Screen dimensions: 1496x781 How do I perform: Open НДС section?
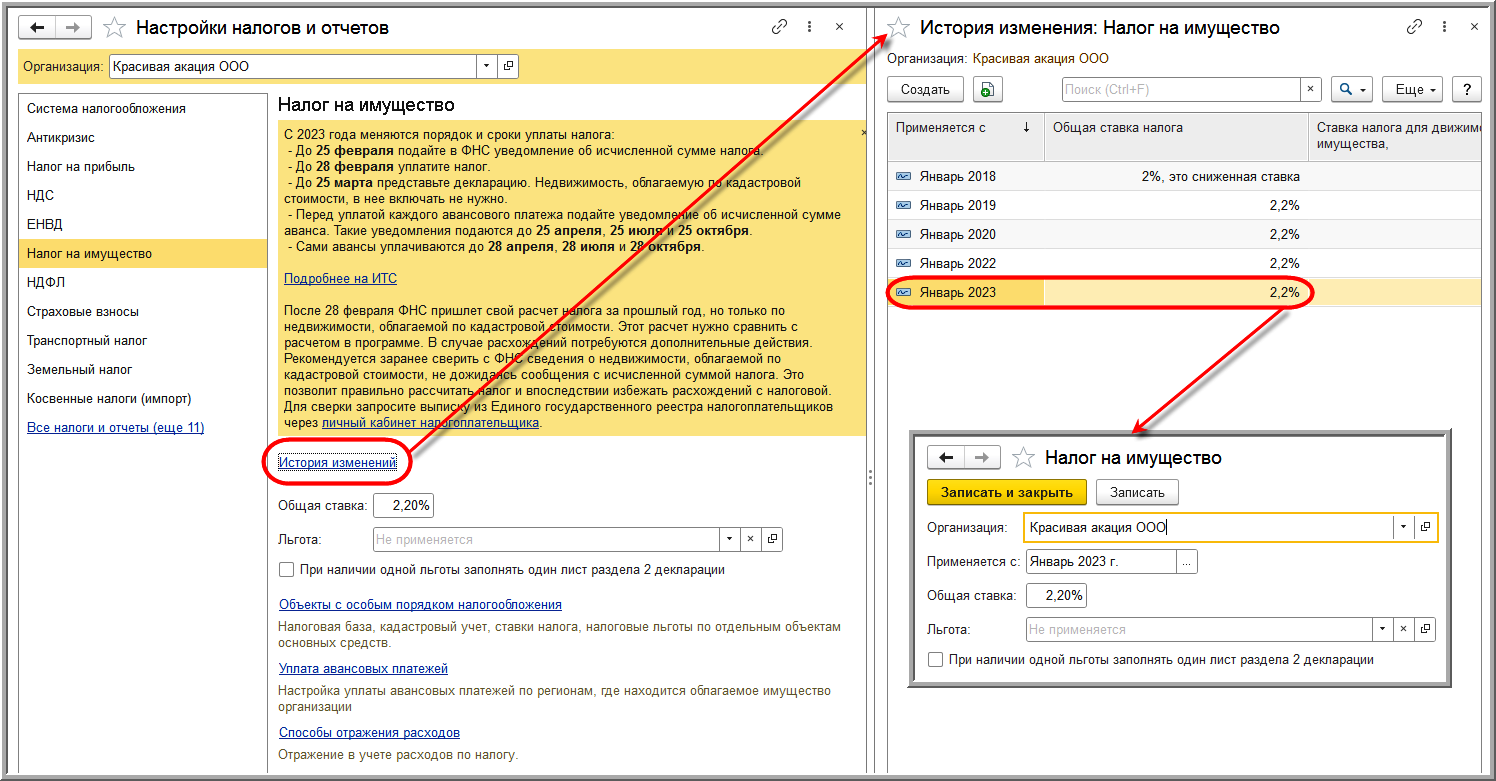pos(143,195)
